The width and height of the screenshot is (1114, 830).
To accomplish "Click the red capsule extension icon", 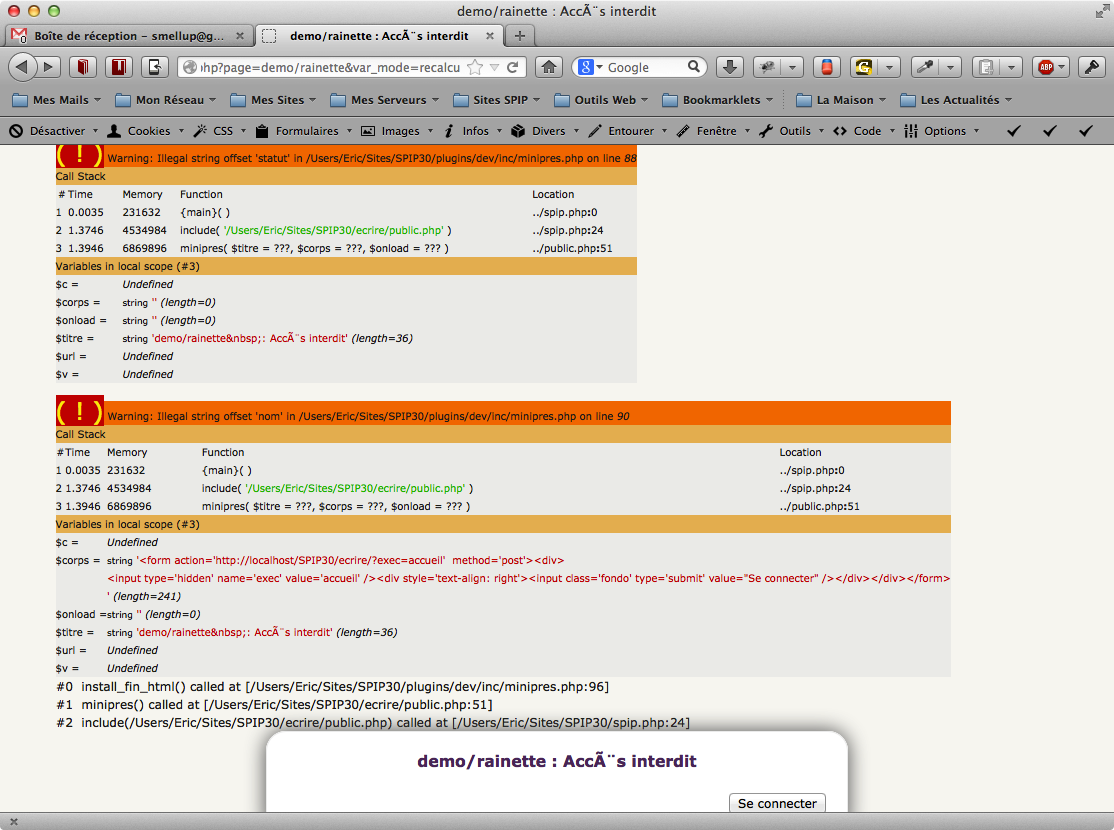I will (827, 67).
